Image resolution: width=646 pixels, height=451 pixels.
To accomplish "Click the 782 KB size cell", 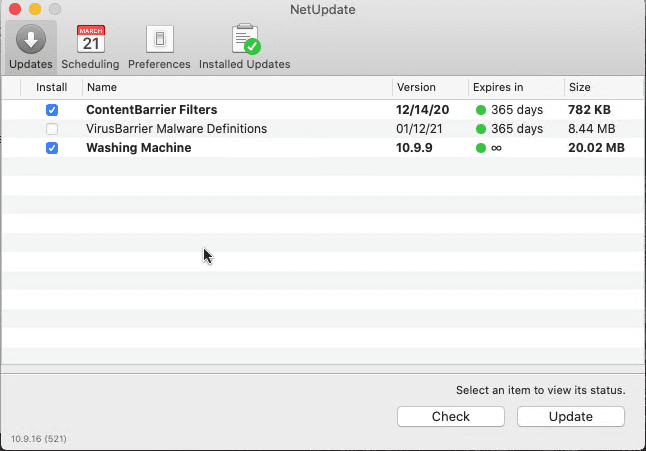I will coord(589,110).
